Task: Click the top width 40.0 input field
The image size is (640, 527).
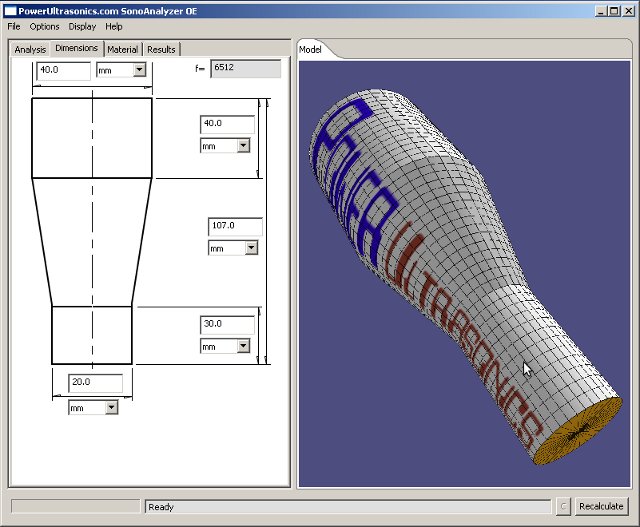Action: [63, 70]
